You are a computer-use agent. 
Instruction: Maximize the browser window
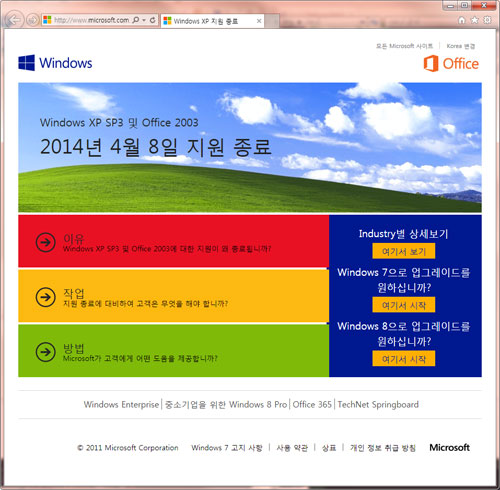464,5
